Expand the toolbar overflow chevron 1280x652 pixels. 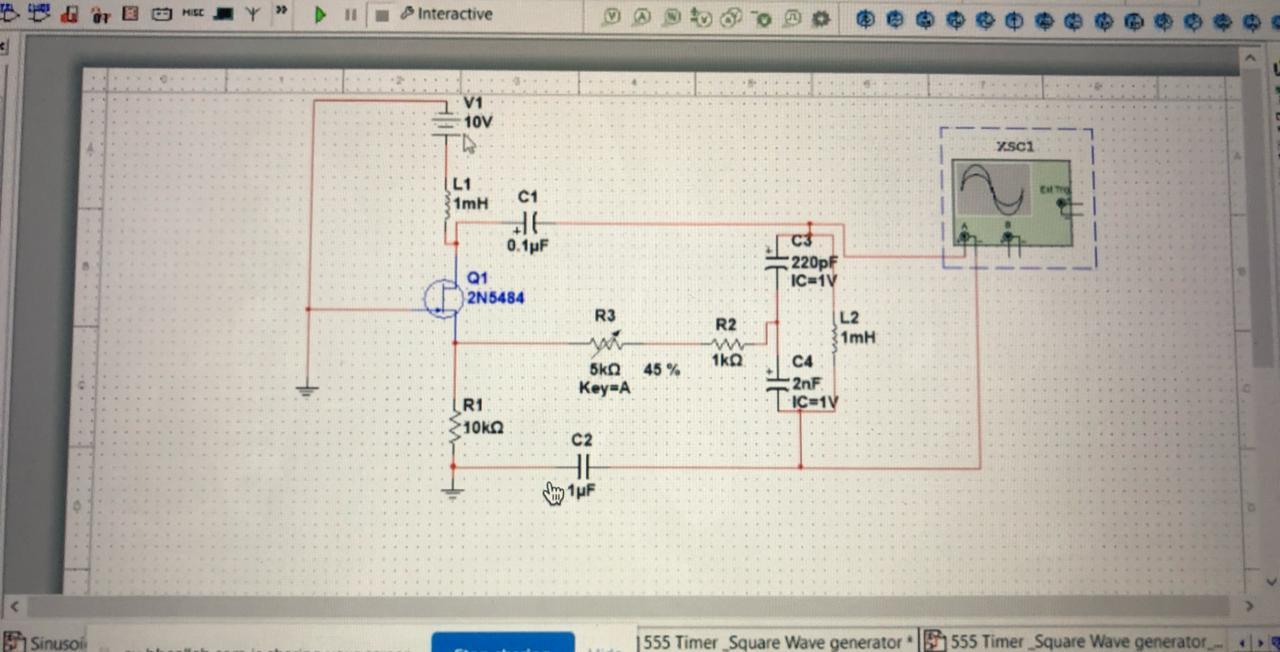(x=283, y=10)
